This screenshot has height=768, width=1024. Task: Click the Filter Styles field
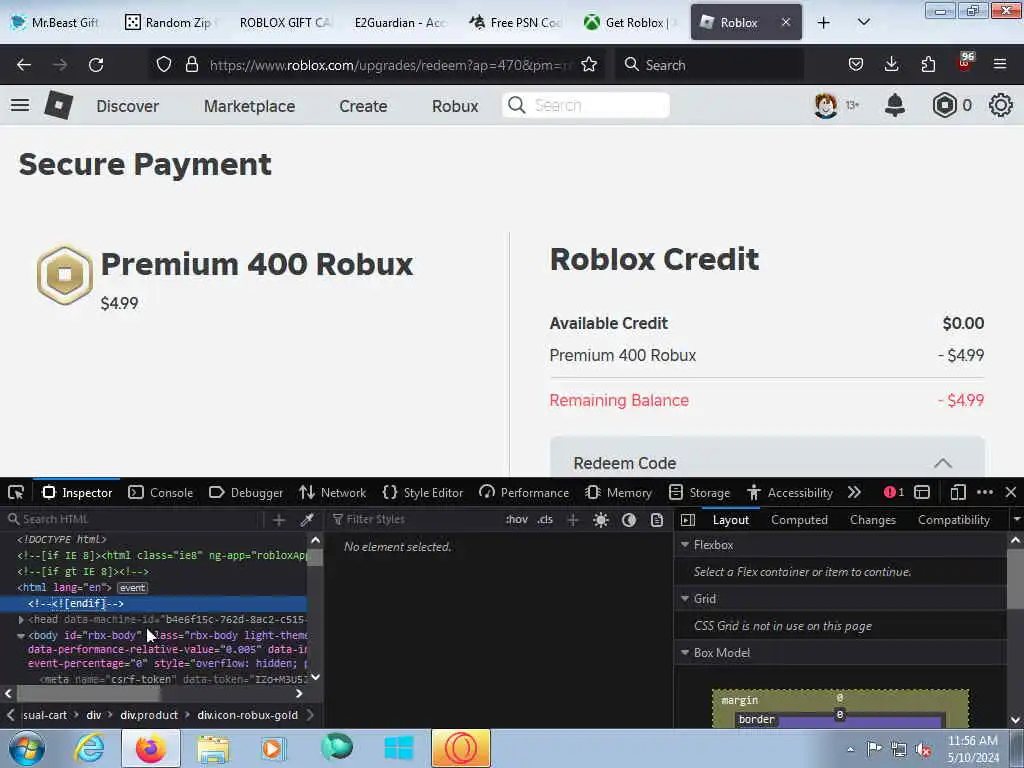(413, 520)
